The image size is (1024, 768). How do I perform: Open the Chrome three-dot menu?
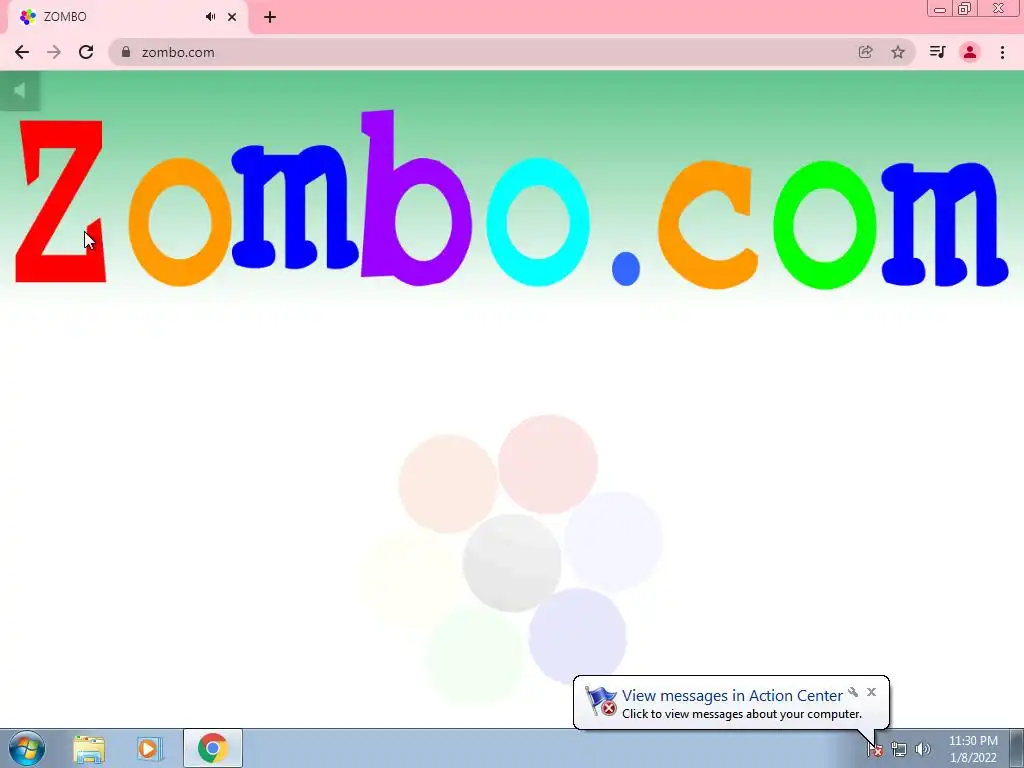point(1002,52)
